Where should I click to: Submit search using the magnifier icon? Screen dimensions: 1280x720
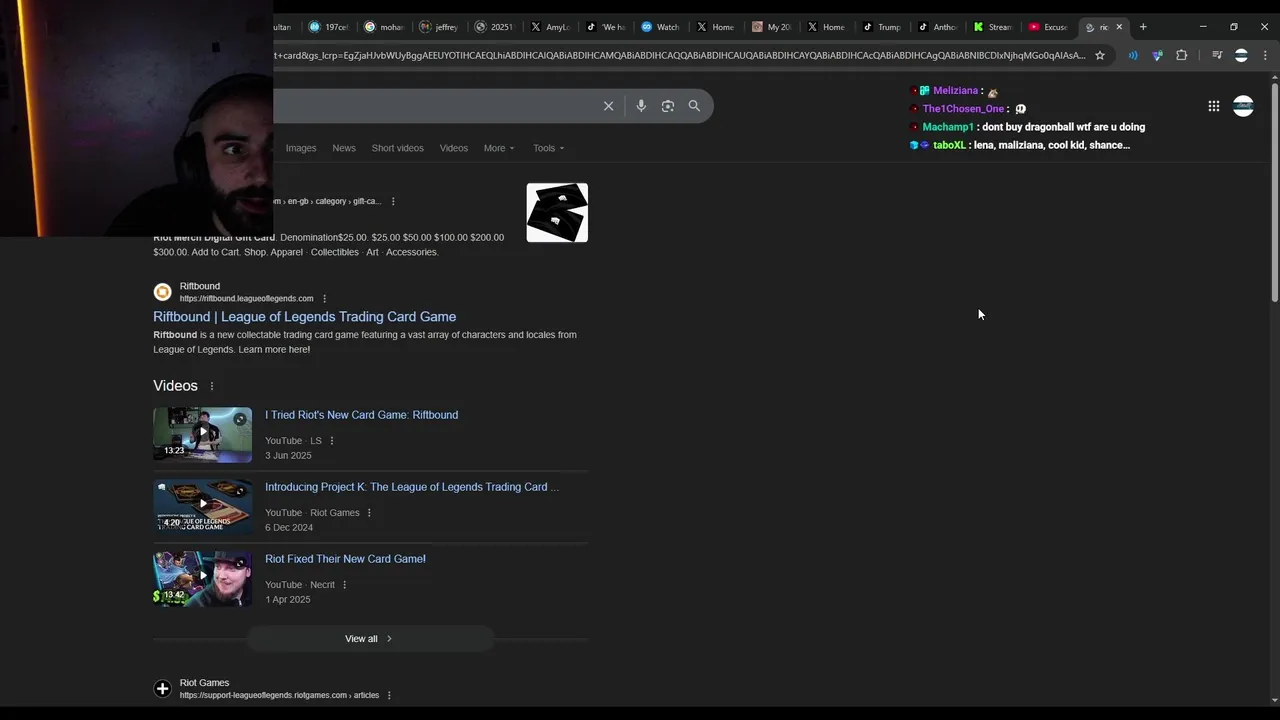pyautogui.click(x=694, y=106)
